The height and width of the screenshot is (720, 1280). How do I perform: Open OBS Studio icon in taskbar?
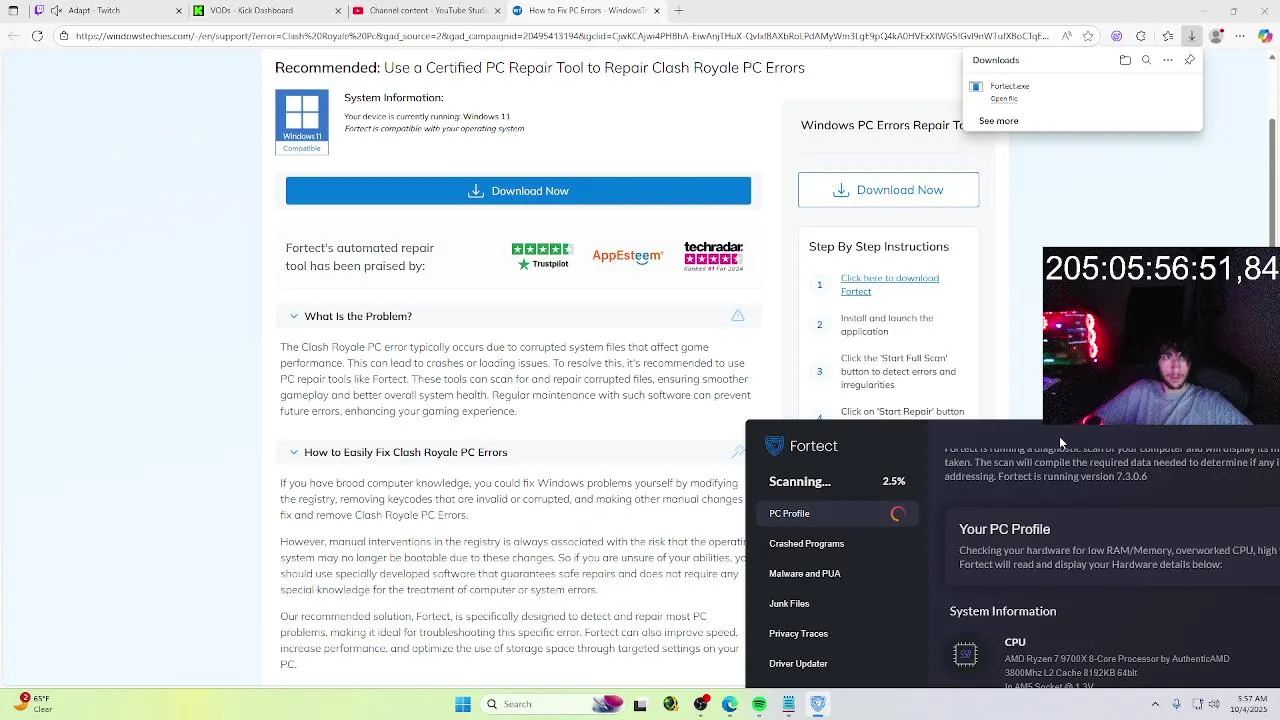(x=700, y=704)
